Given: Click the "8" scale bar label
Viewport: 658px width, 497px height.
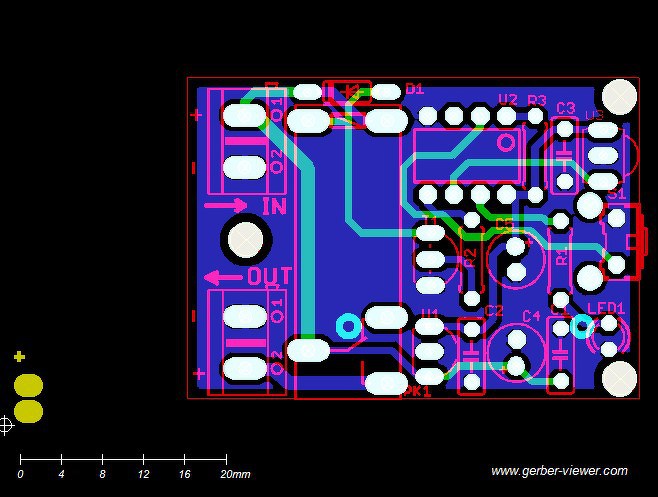Looking at the screenshot, I should (x=102, y=474).
